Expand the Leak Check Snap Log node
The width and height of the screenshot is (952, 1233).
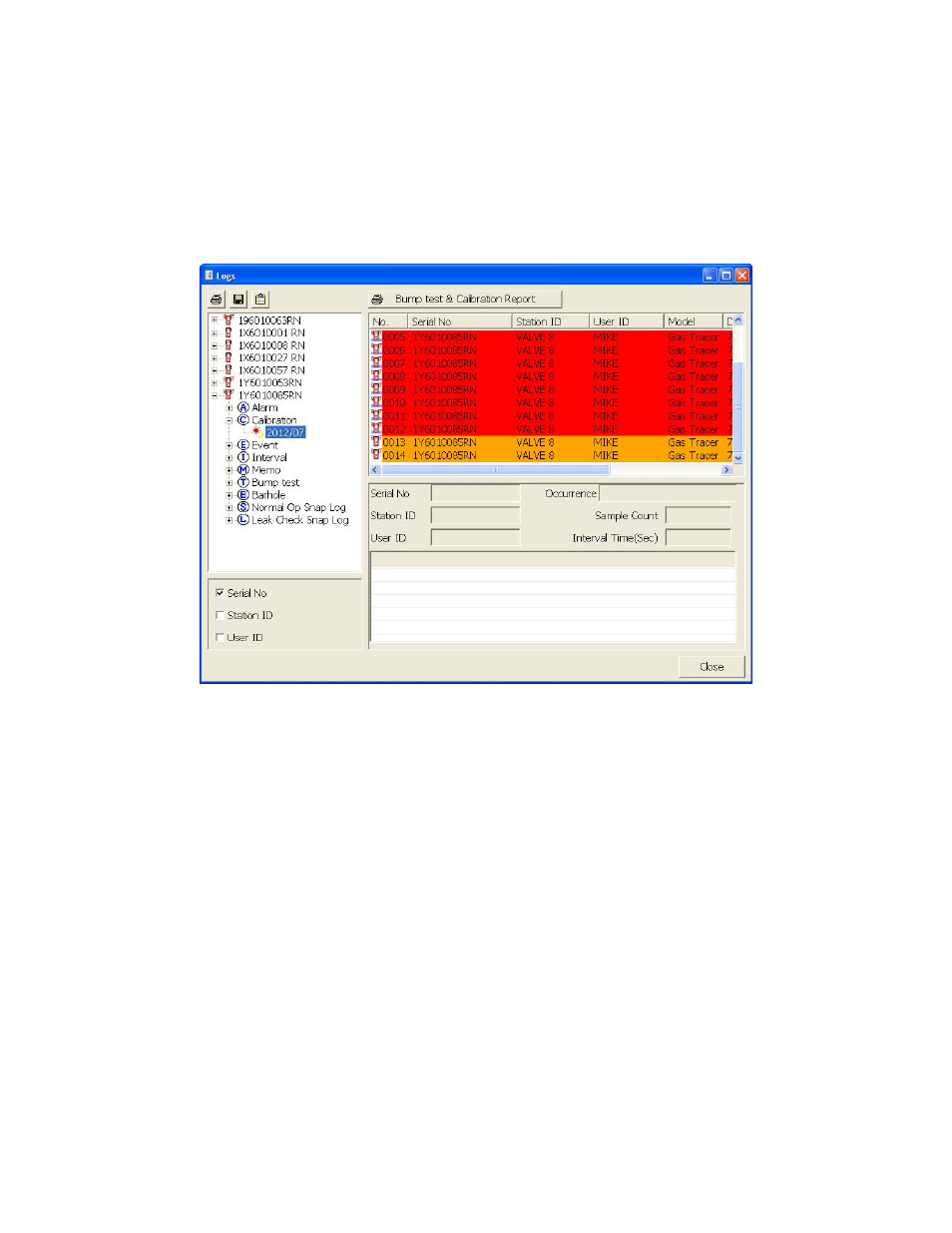coord(230,520)
